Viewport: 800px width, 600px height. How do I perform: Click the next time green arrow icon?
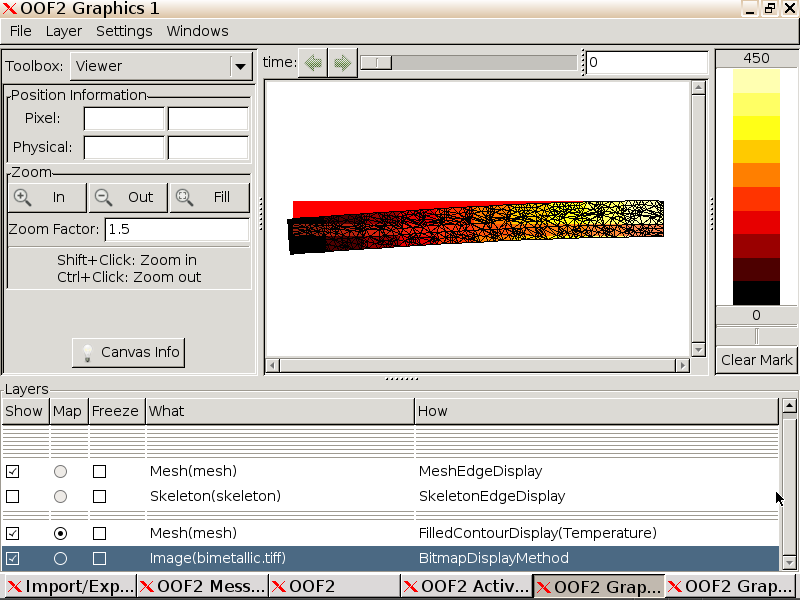click(342, 61)
